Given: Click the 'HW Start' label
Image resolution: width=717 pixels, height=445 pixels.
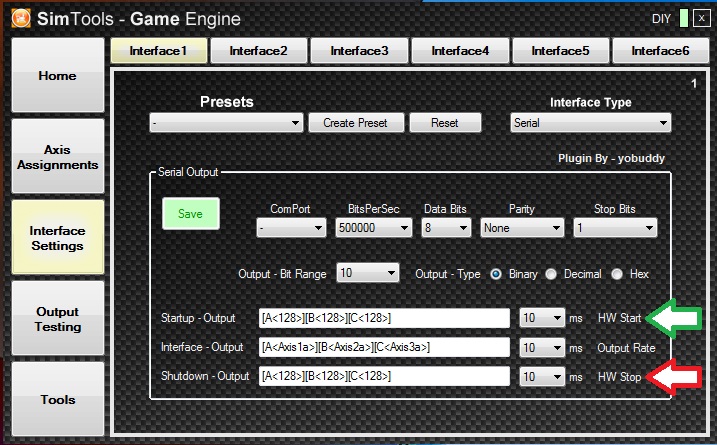Looking at the screenshot, I should (x=620, y=318).
